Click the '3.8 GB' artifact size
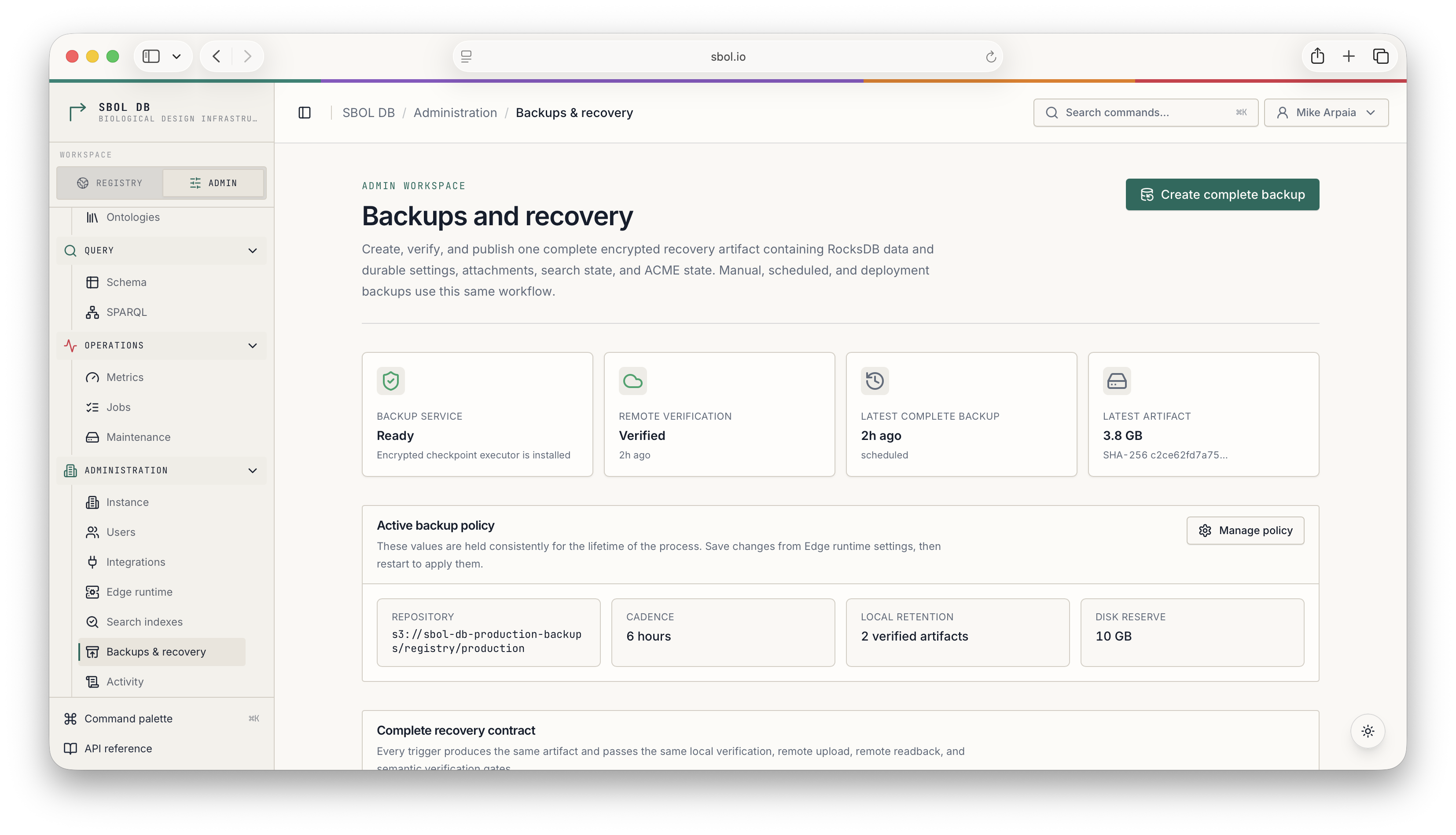Viewport: 1456px width, 835px height. coord(1122,435)
